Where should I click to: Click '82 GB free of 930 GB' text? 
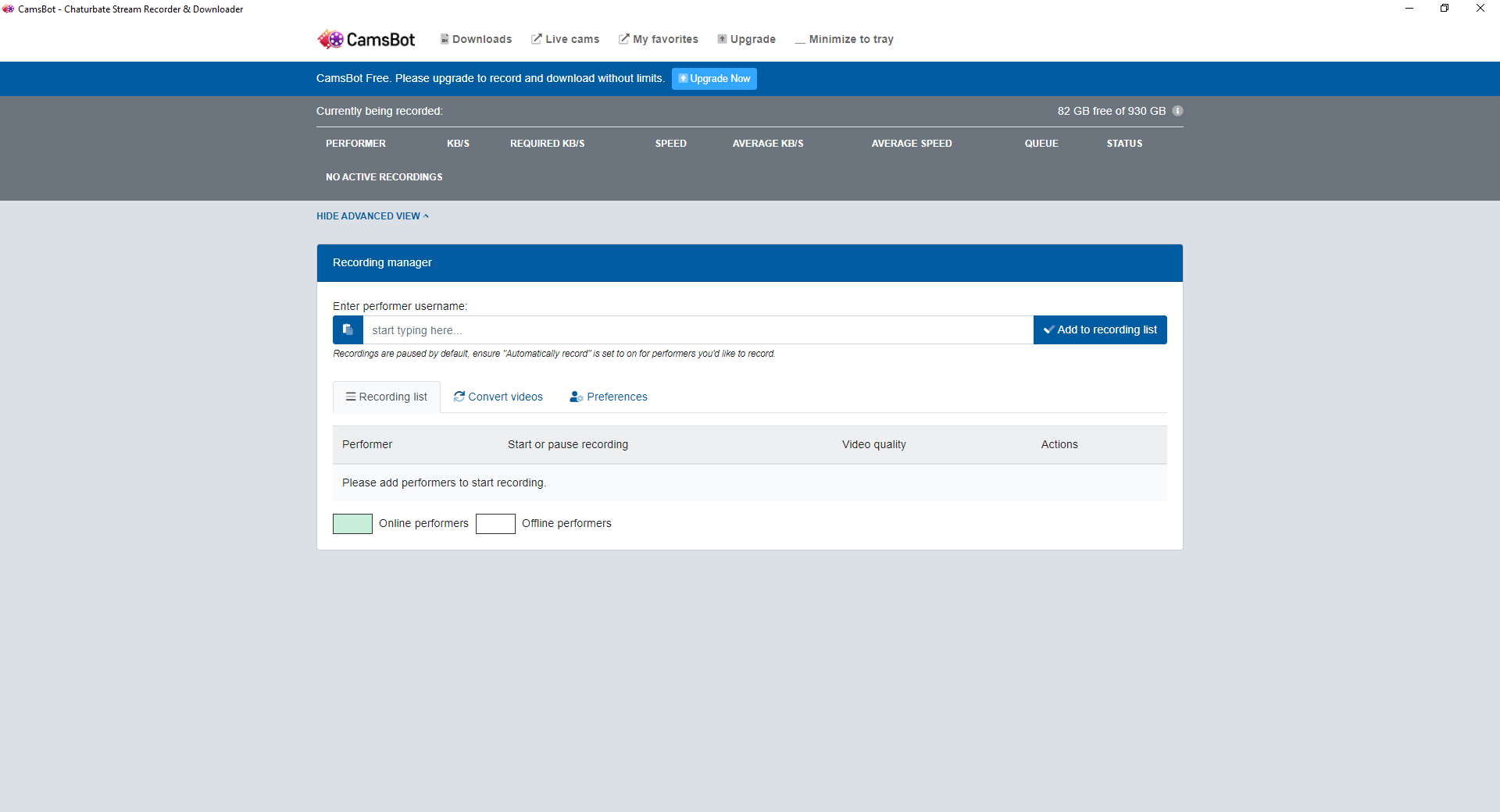pyautogui.click(x=1112, y=111)
